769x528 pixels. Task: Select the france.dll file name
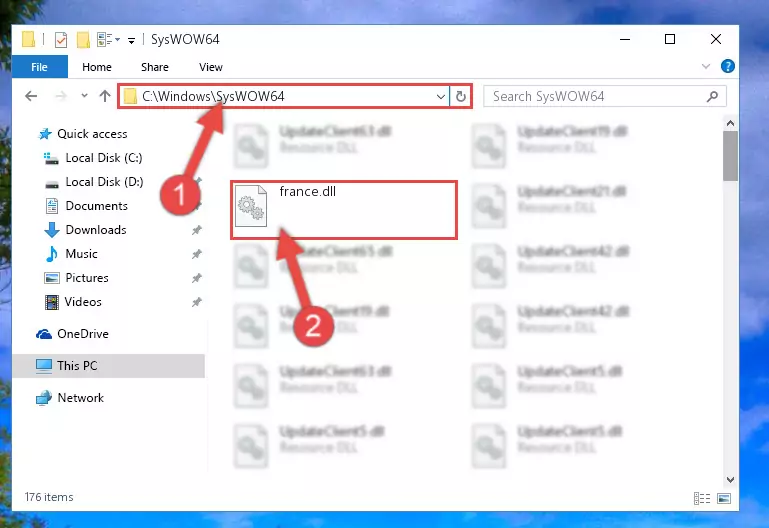pos(308,192)
